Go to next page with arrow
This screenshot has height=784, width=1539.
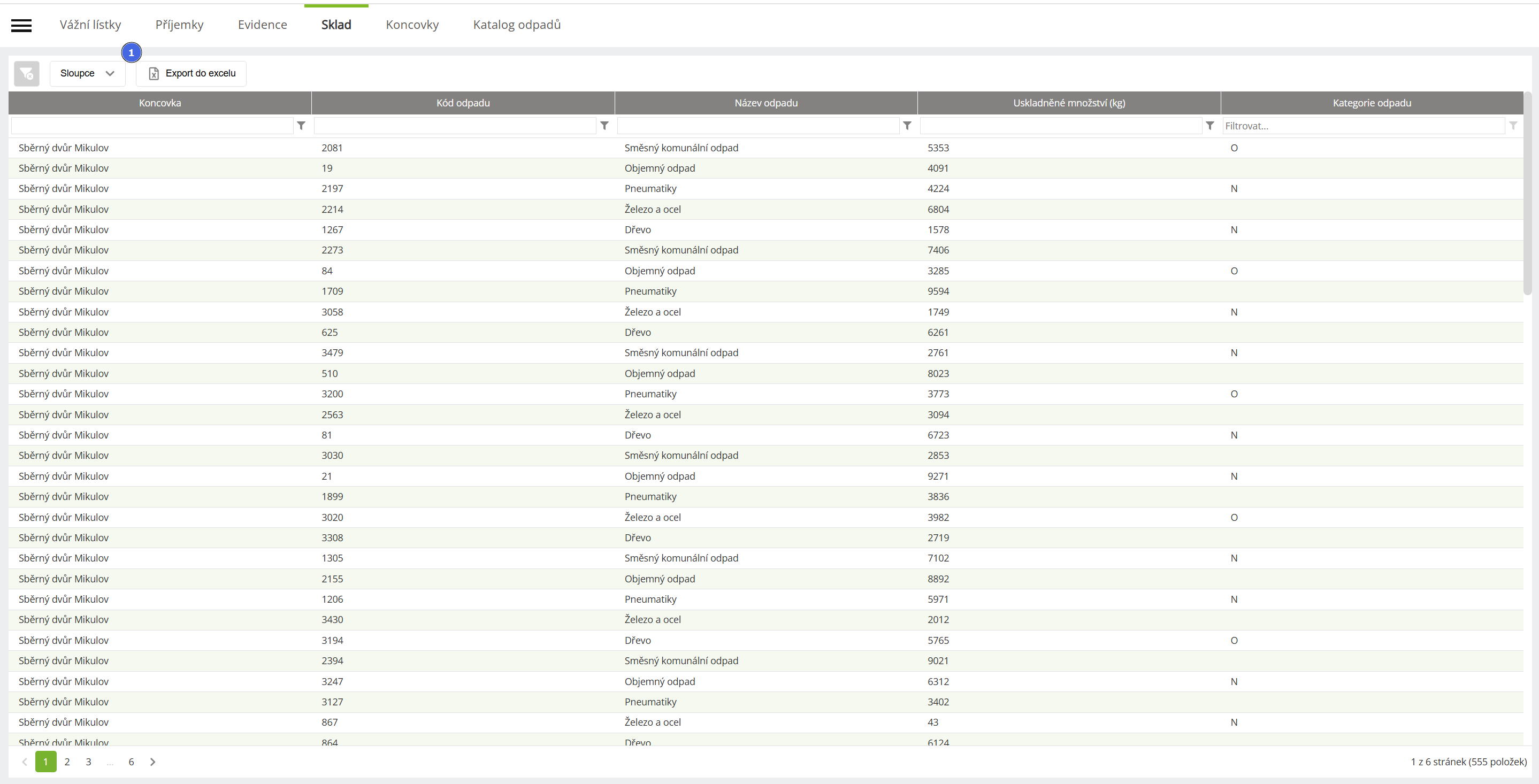[152, 762]
